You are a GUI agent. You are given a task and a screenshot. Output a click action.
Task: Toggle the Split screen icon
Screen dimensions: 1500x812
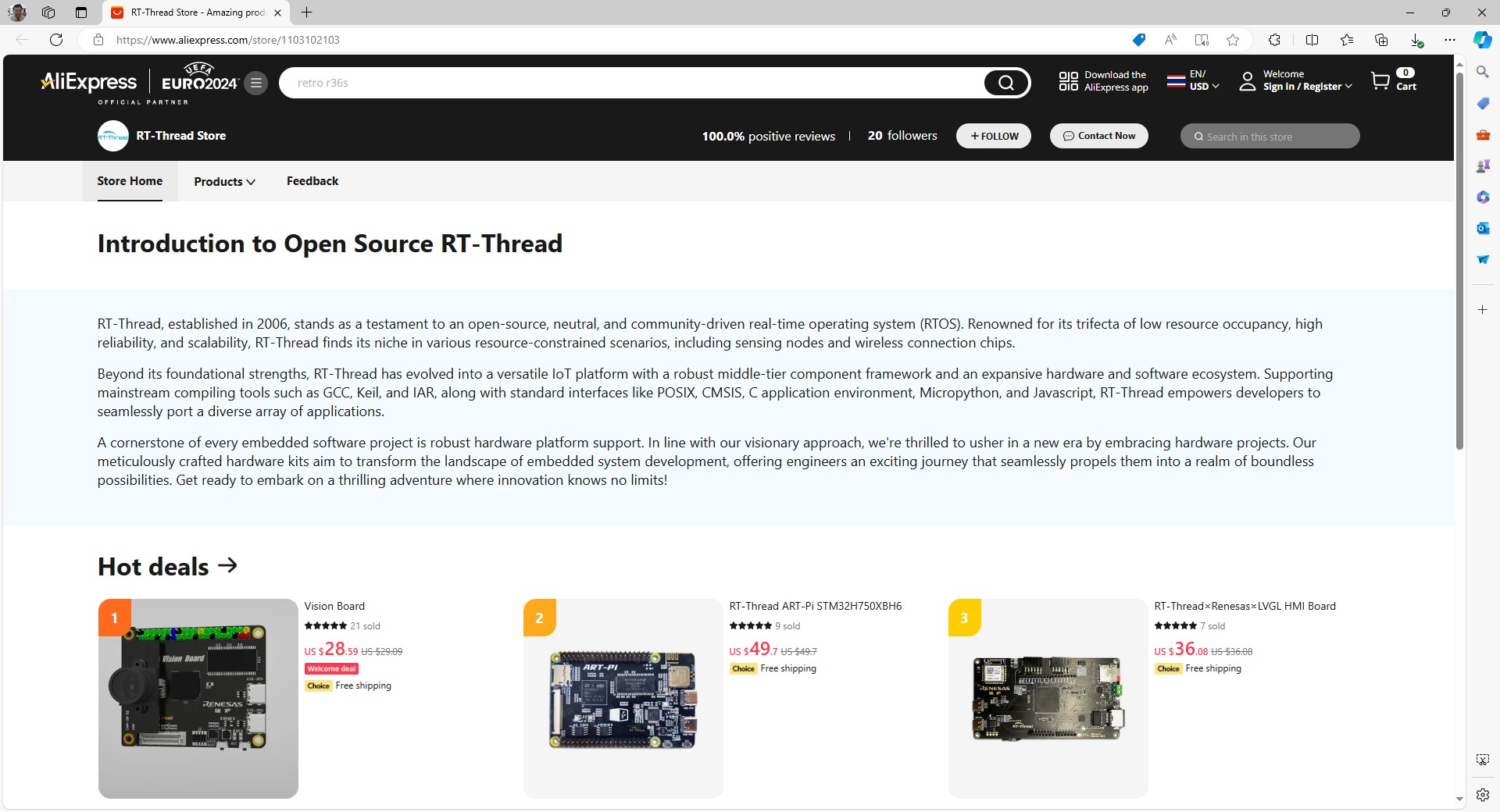point(1312,40)
